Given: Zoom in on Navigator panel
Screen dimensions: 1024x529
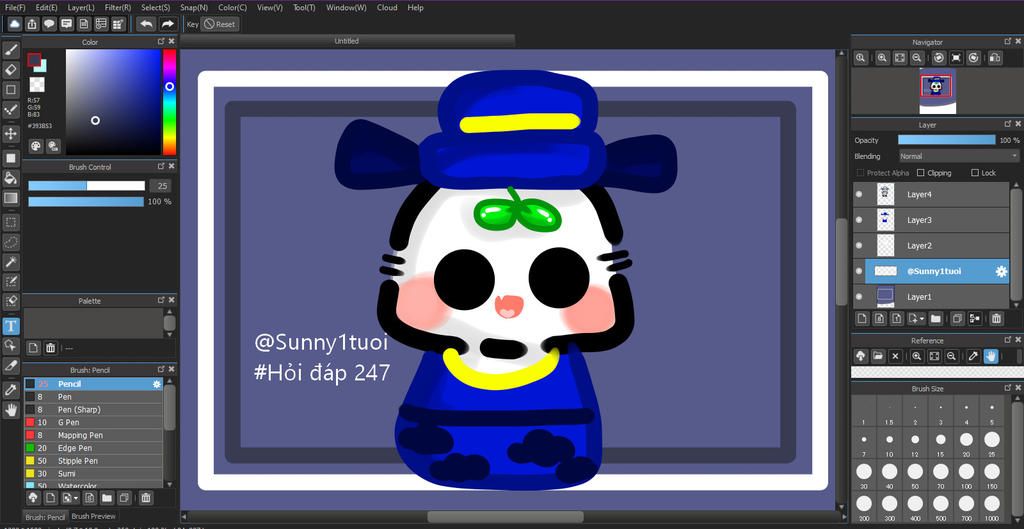Looking at the screenshot, I should pos(882,58).
